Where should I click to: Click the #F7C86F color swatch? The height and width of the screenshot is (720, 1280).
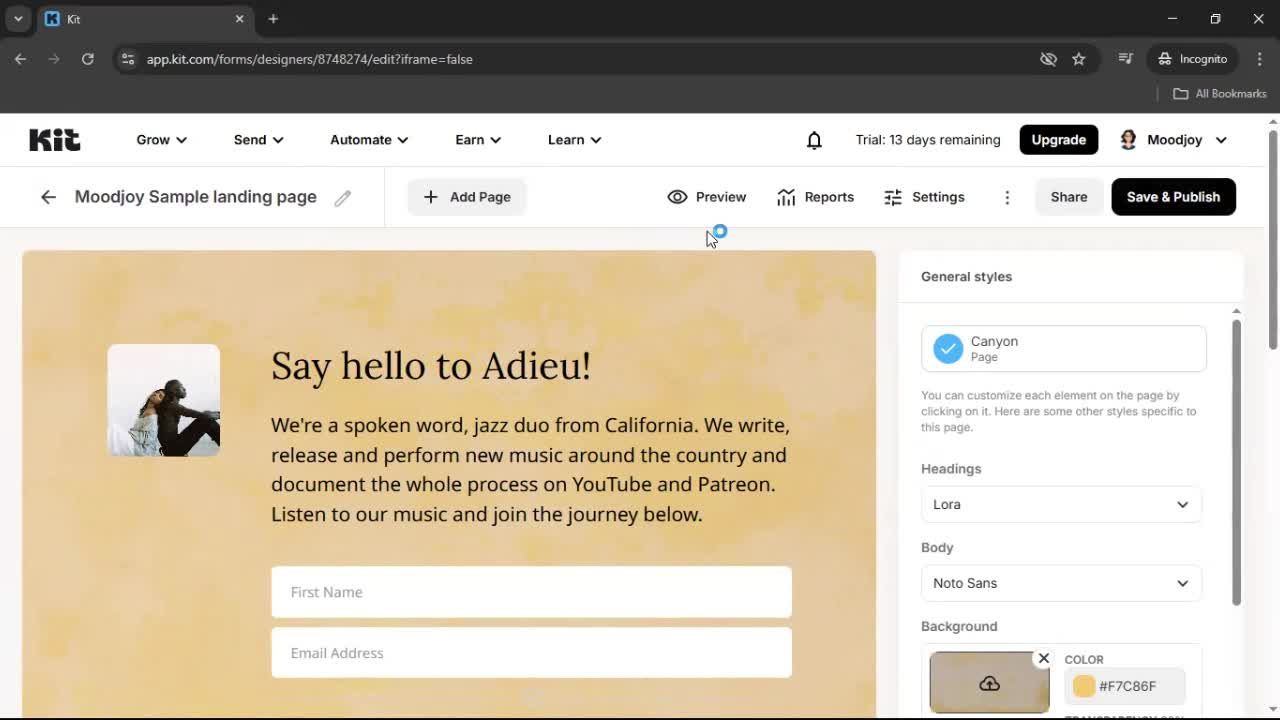(x=1083, y=686)
